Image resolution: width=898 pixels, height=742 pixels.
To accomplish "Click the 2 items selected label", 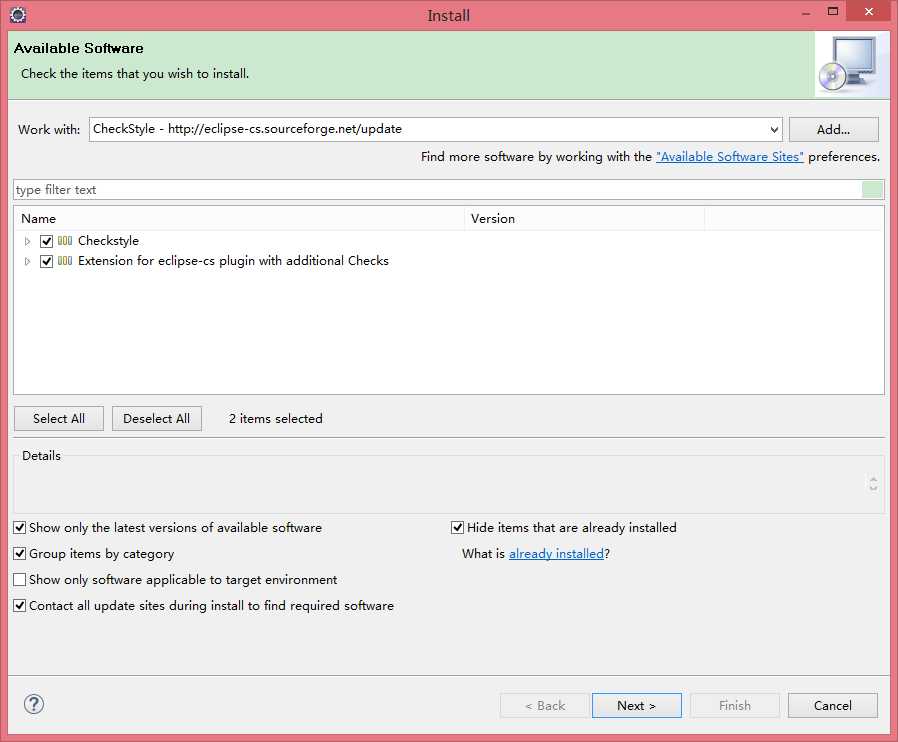I will (x=275, y=419).
